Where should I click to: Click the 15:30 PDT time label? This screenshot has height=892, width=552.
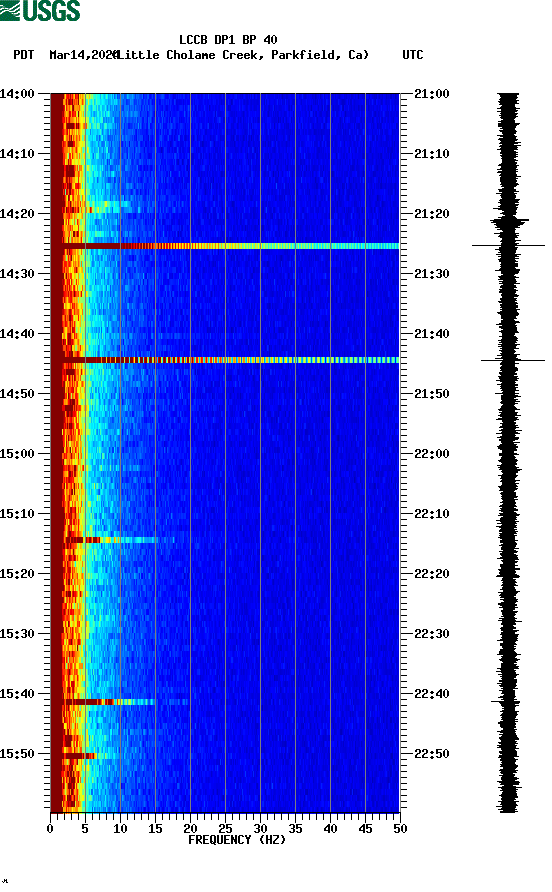click(18, 634)
